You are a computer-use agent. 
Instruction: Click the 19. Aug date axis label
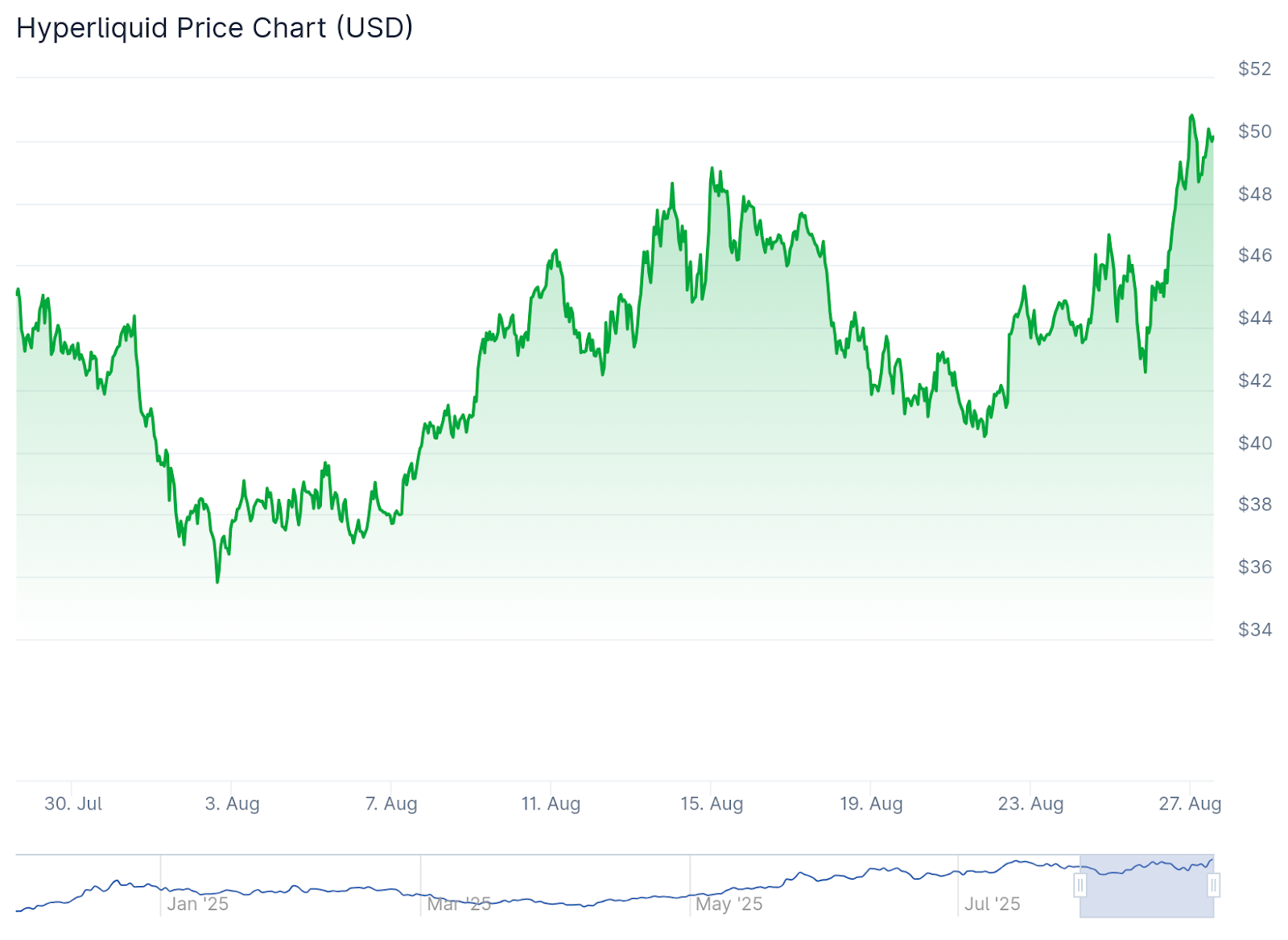871,803
